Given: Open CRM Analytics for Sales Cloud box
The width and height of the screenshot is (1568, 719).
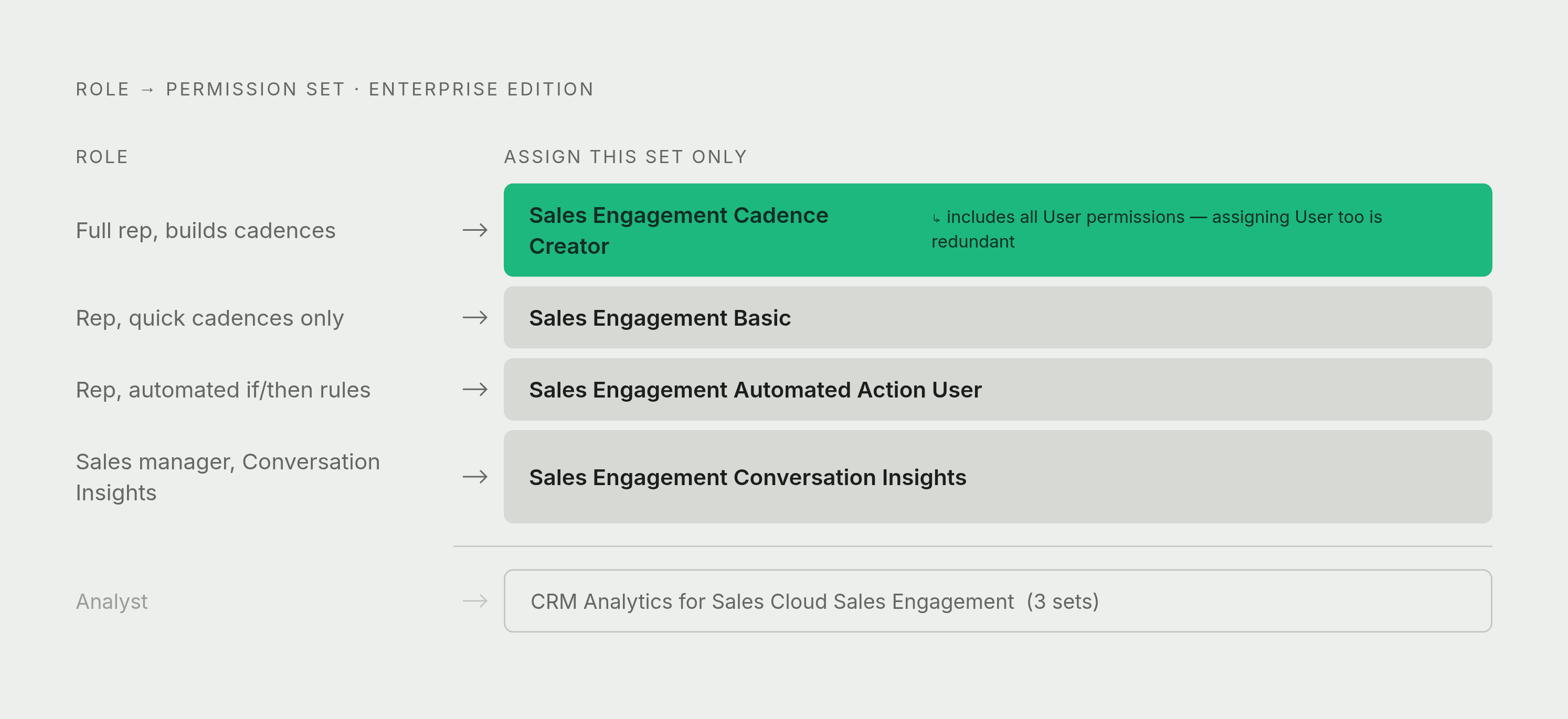Looking at the screenshot, I should (x=998, y=601).
